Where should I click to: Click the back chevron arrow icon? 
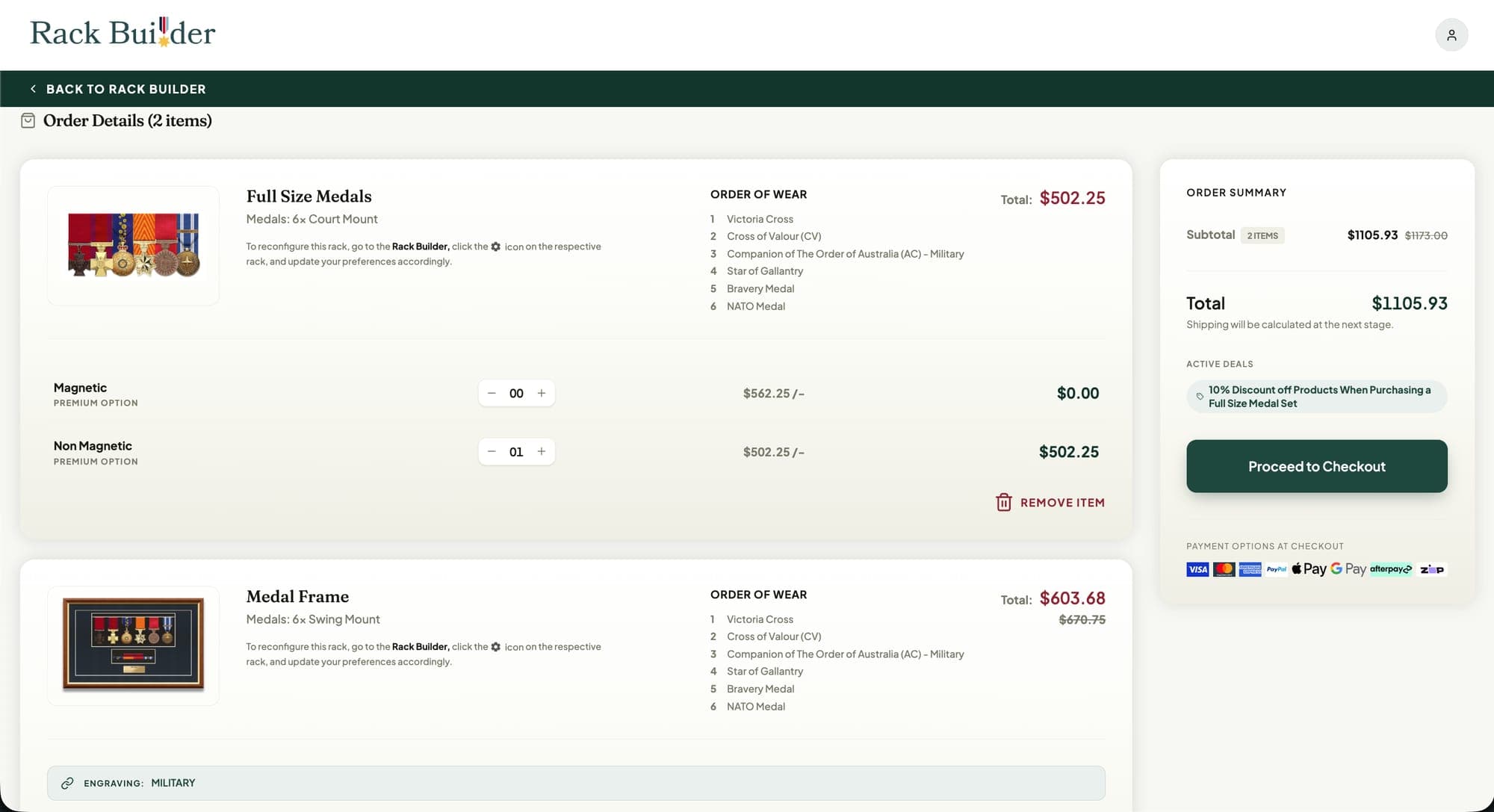pos(33,89)
